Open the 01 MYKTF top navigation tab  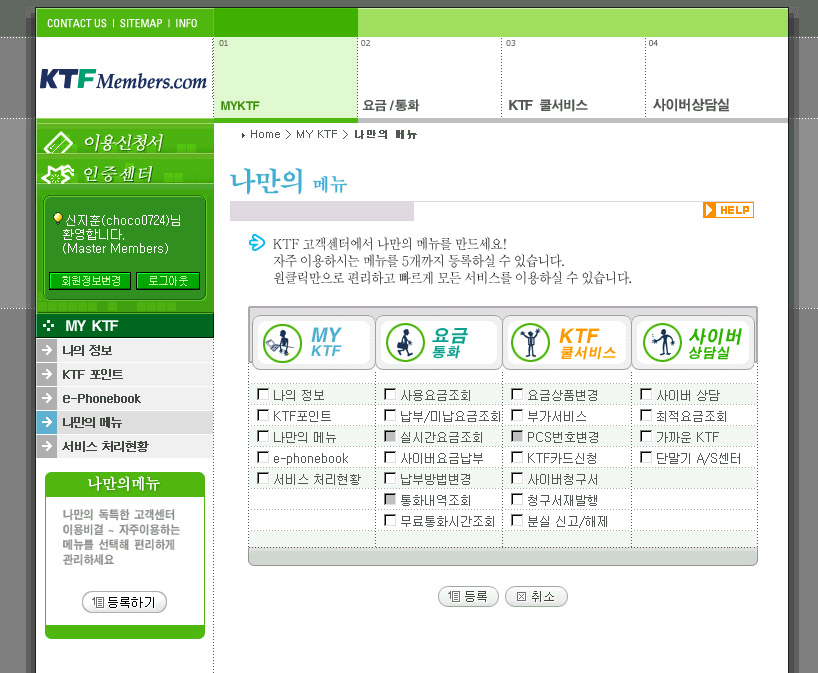(286, 77)
